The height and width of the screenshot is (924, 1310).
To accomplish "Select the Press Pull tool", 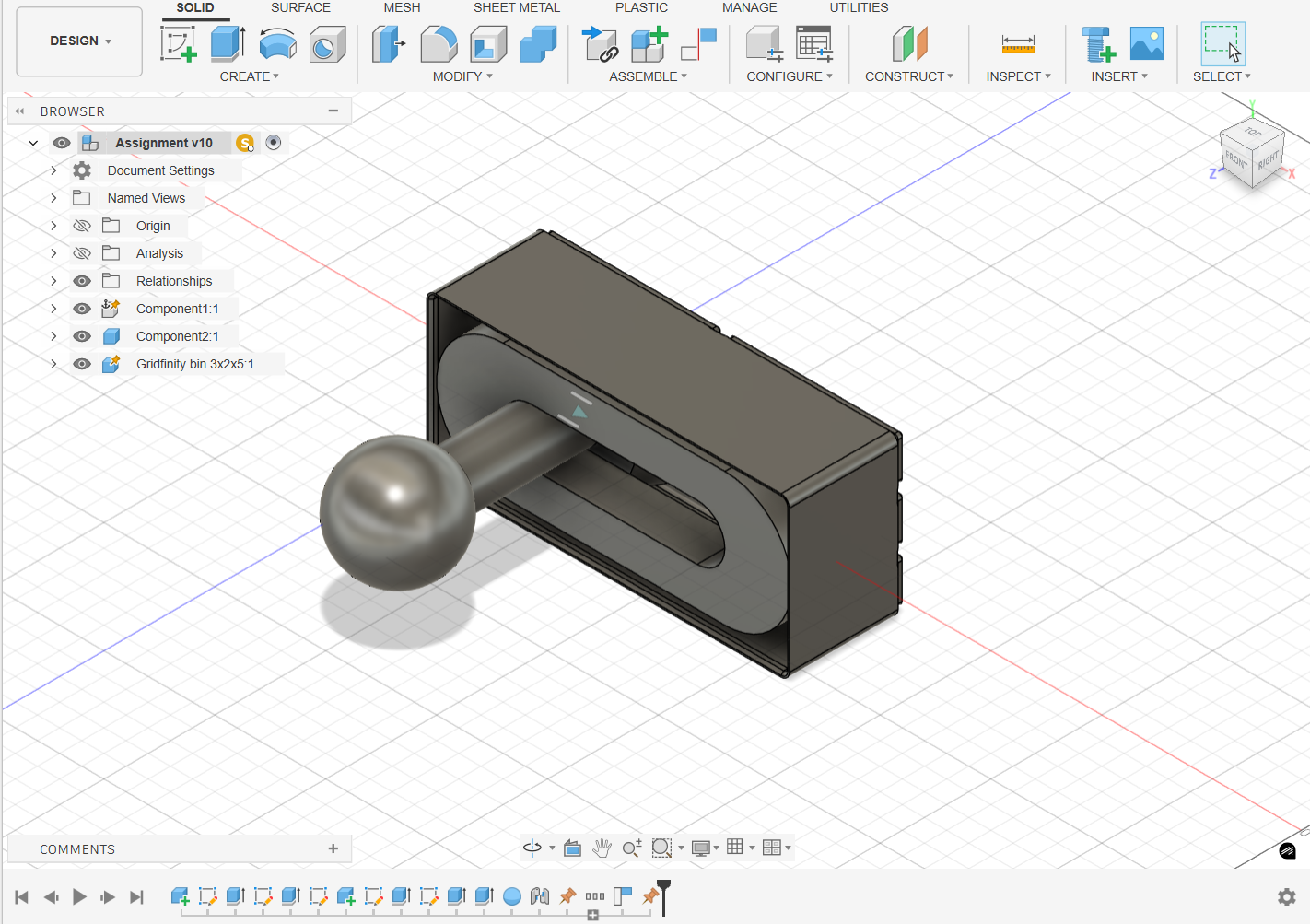I will 389,43.
